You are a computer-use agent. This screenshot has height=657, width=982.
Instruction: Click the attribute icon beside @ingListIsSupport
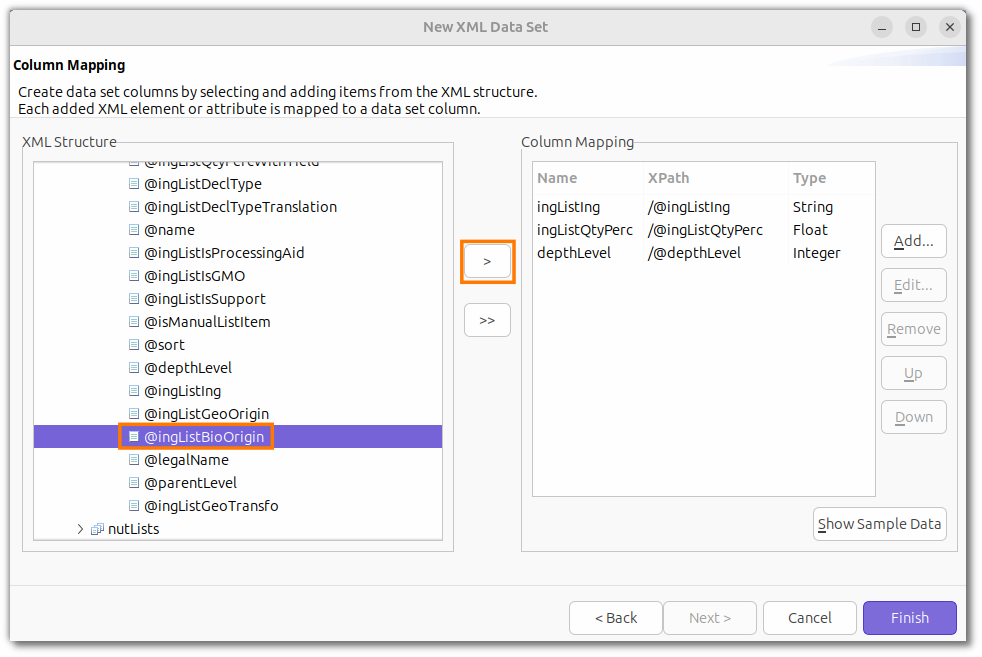pyautogui.click(x=133, y=299)
